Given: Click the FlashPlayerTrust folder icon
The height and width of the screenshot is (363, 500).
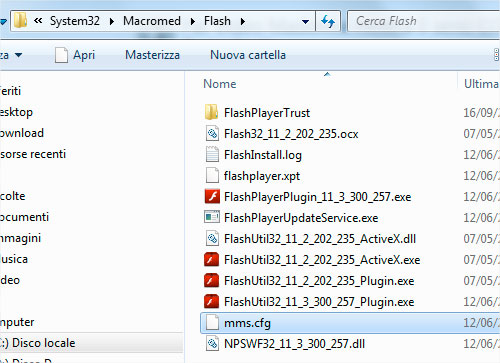Looking at the screenshot, I should (x=212, y=112).
